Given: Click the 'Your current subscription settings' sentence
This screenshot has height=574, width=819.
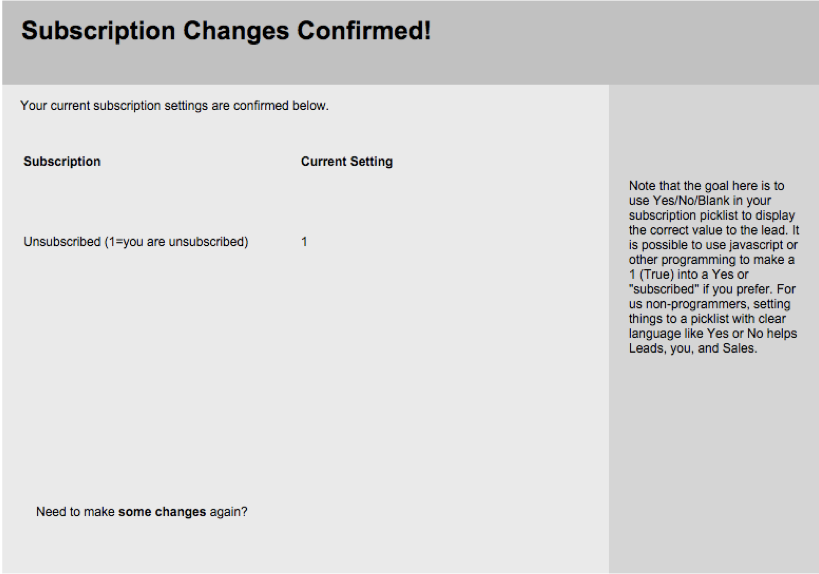Looking at the screenshot, I should click(x=174, y=106).
